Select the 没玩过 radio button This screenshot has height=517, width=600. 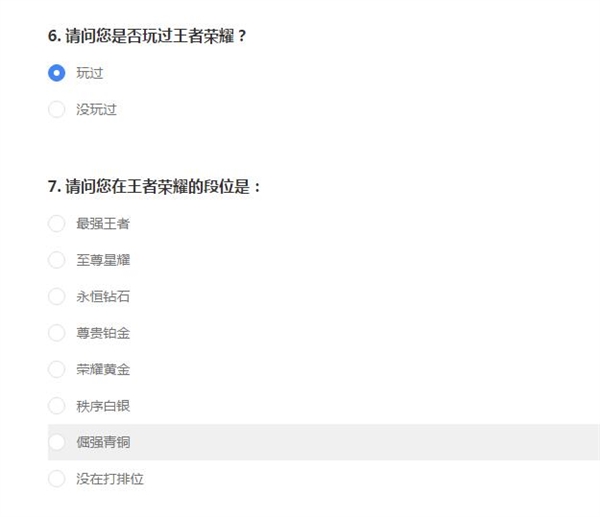[x=56, y=109]
